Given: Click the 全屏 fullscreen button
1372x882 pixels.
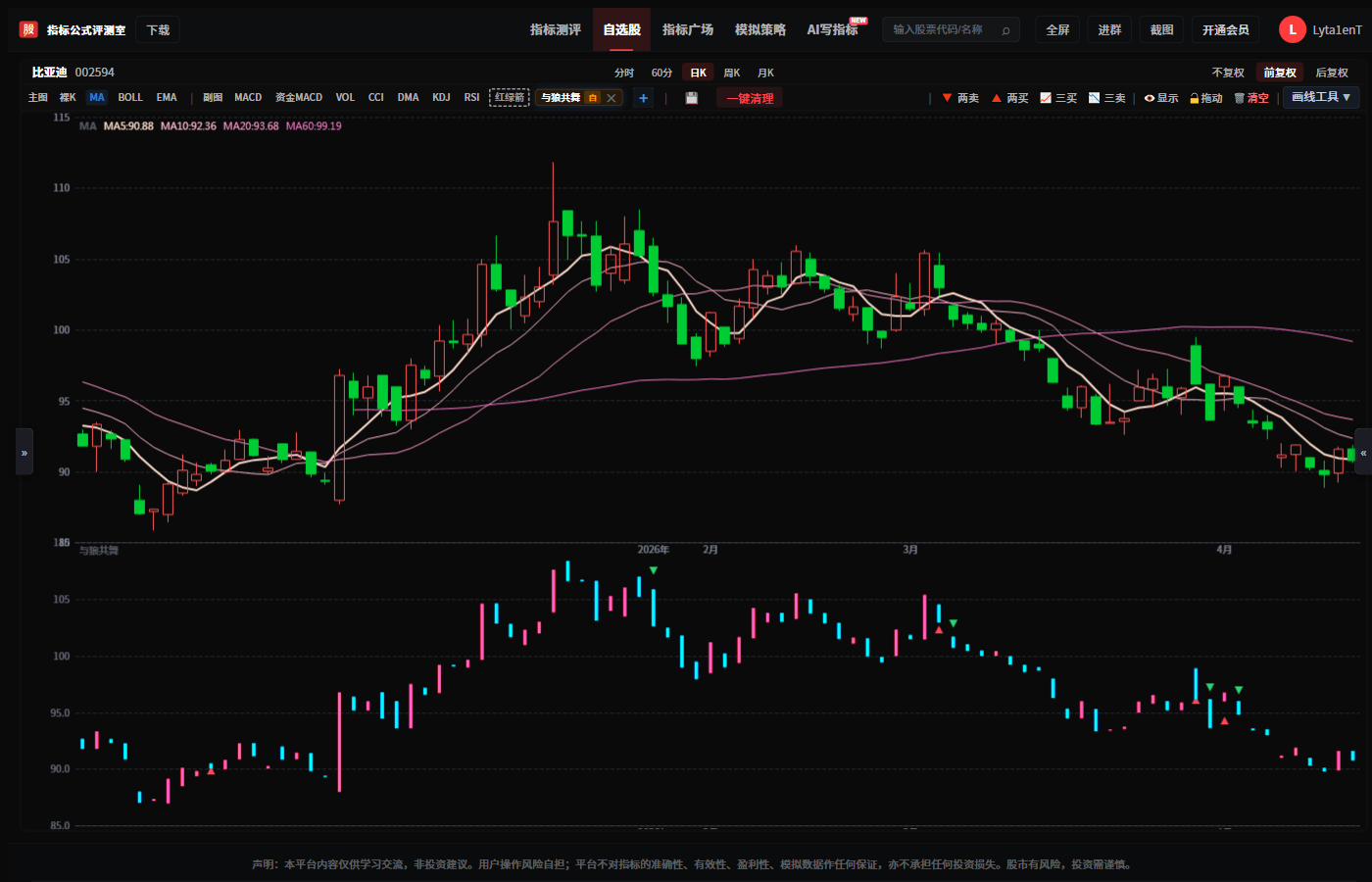Looking at the screenshot, I should coord(1057,30).
